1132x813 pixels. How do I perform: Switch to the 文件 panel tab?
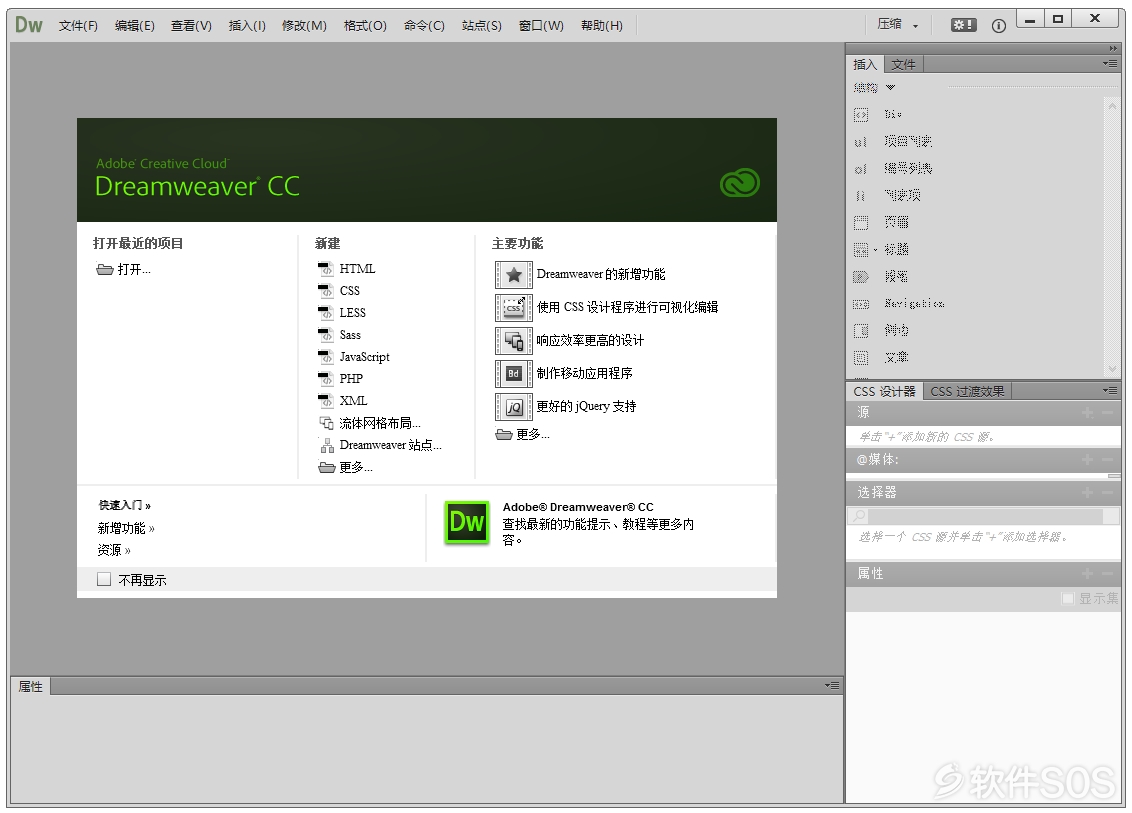[x=903, y=64]
